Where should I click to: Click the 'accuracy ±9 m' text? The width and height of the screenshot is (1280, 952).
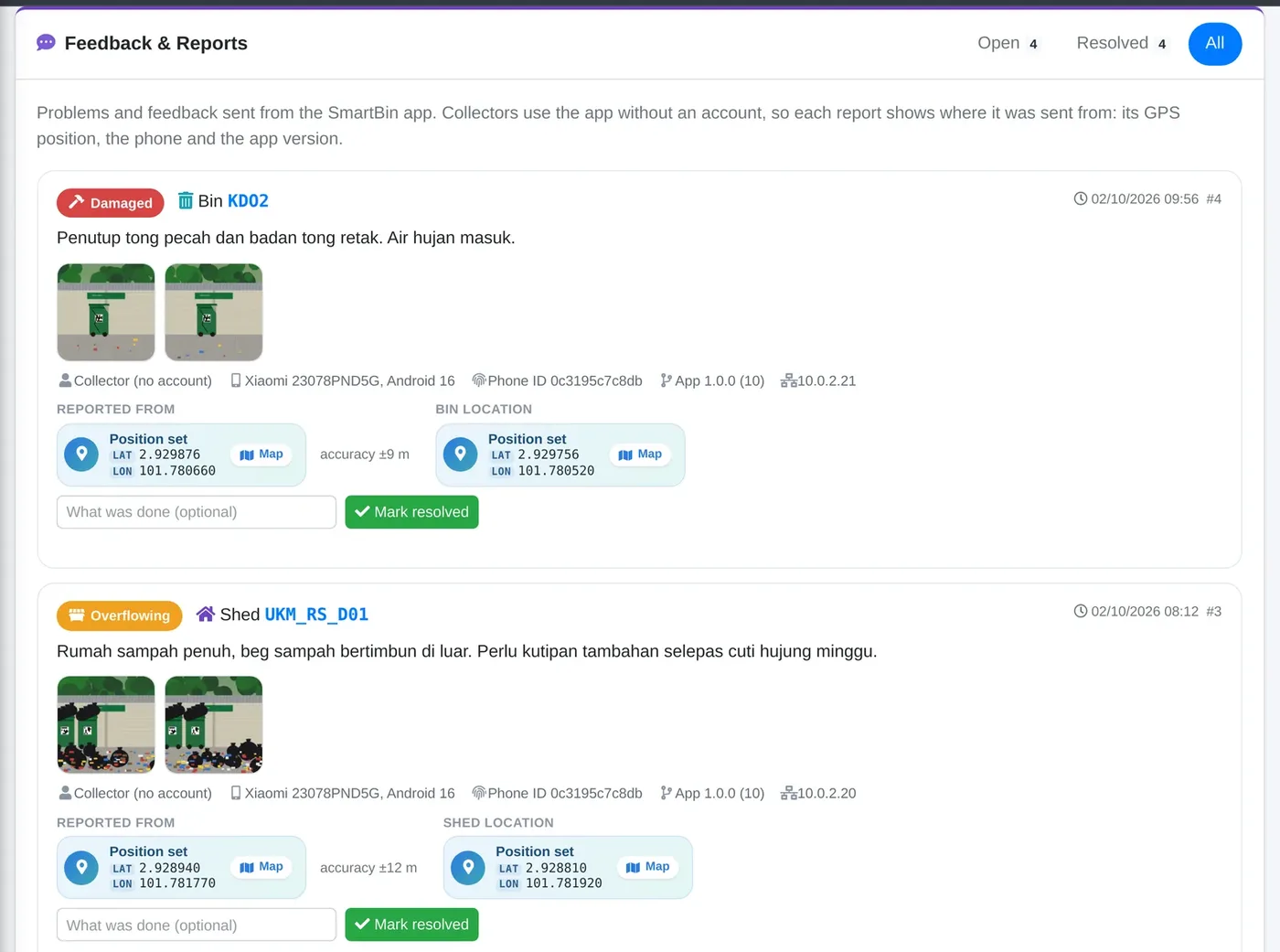[x=365, y=455]
